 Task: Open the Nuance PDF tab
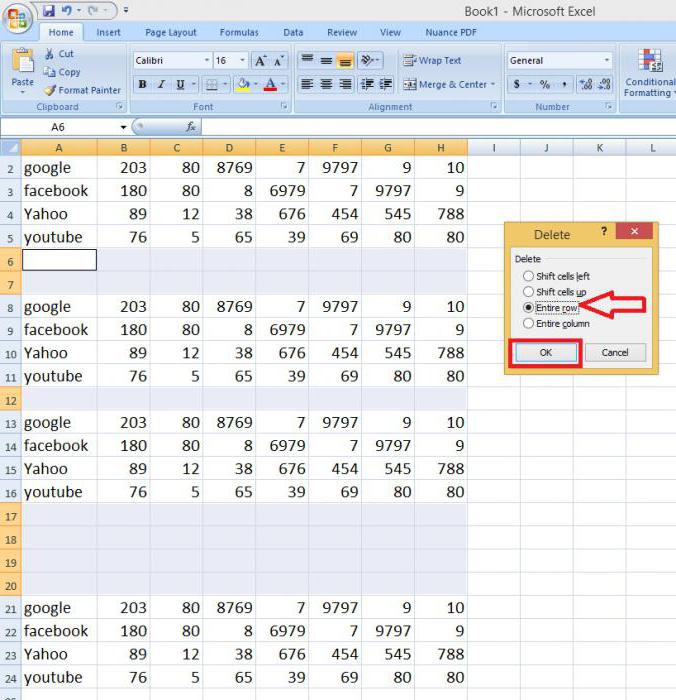click(451, 33)
